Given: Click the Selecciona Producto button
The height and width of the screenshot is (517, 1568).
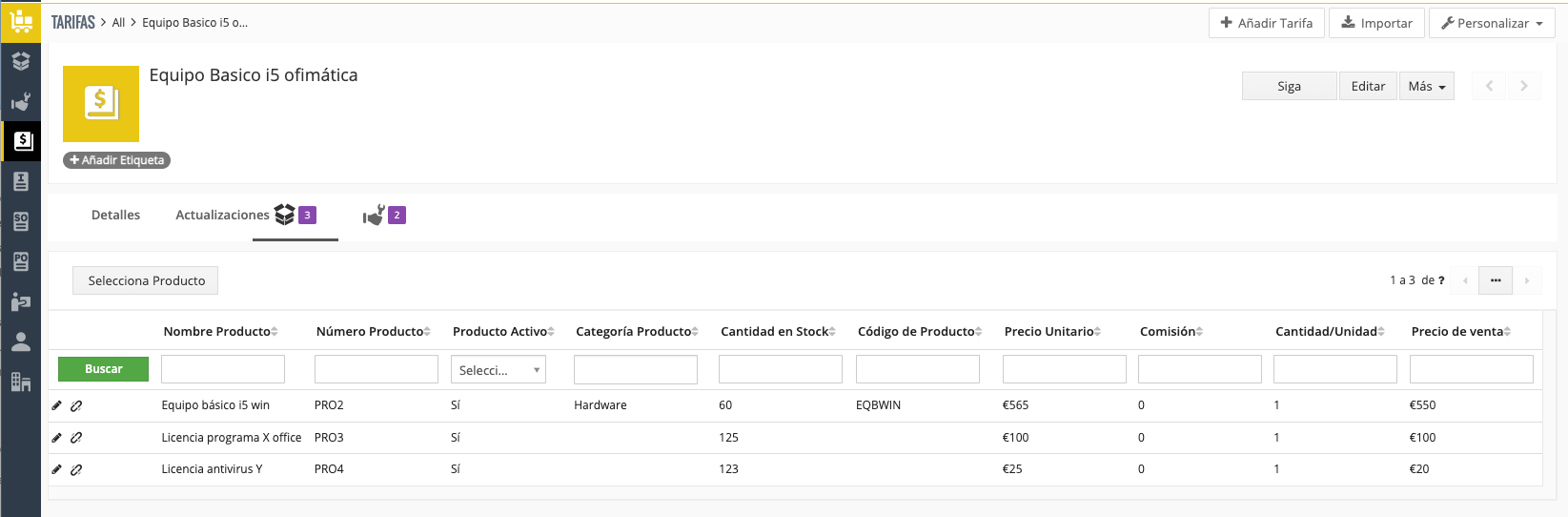Looking at the screenshot, I should [x=146, y=280].
